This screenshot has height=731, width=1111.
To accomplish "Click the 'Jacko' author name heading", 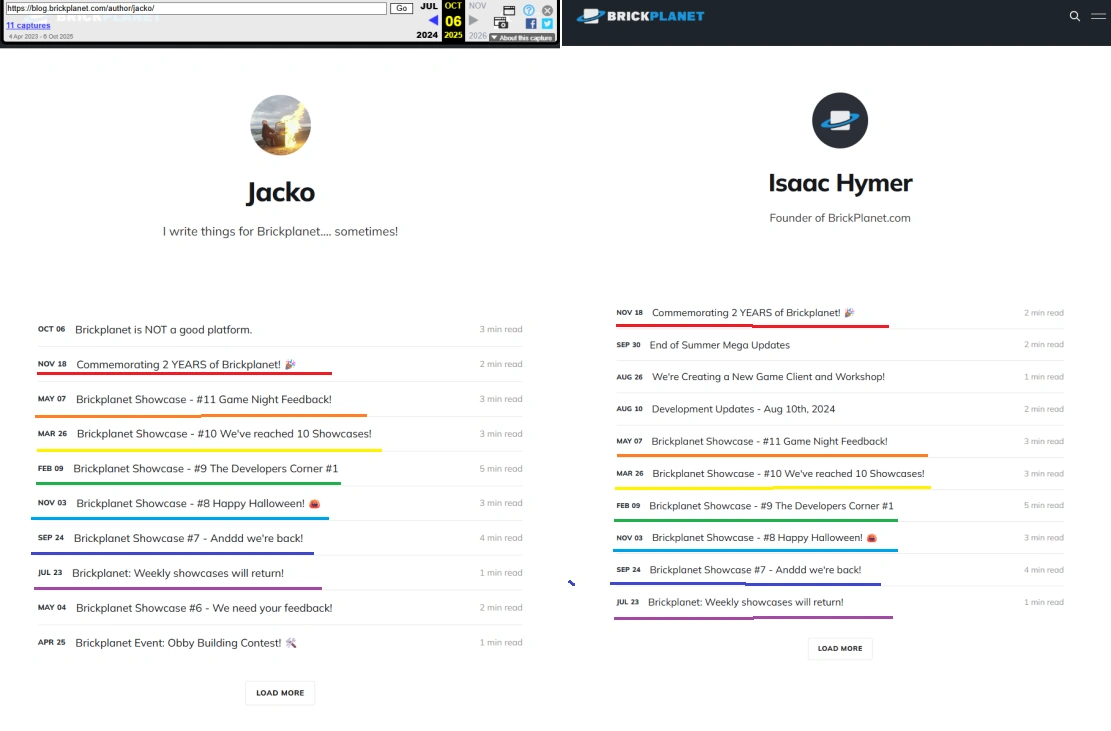I will (x=281, y=192).
